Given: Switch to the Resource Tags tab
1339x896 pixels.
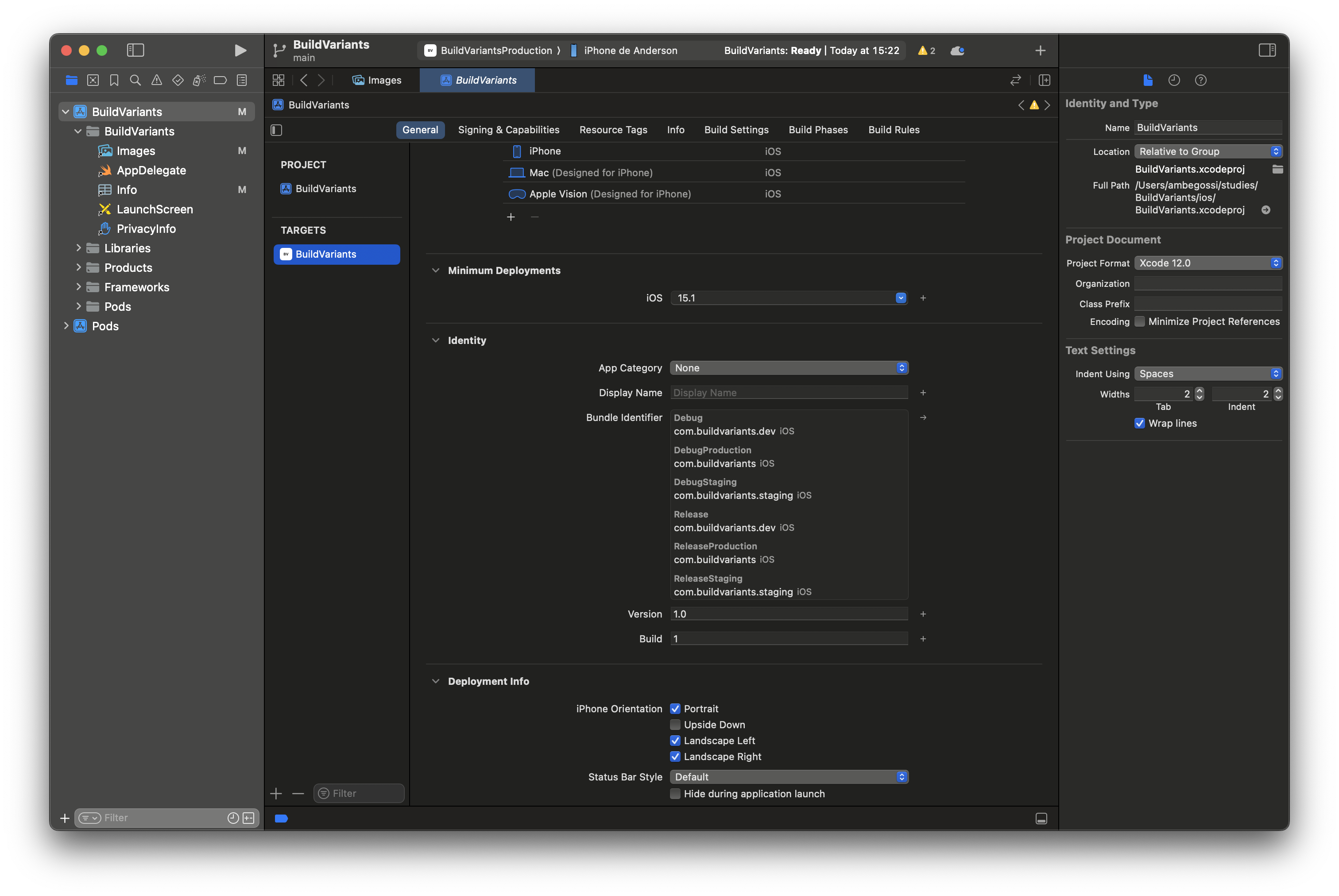Looking at the screenshot, I should coord(613,130).
